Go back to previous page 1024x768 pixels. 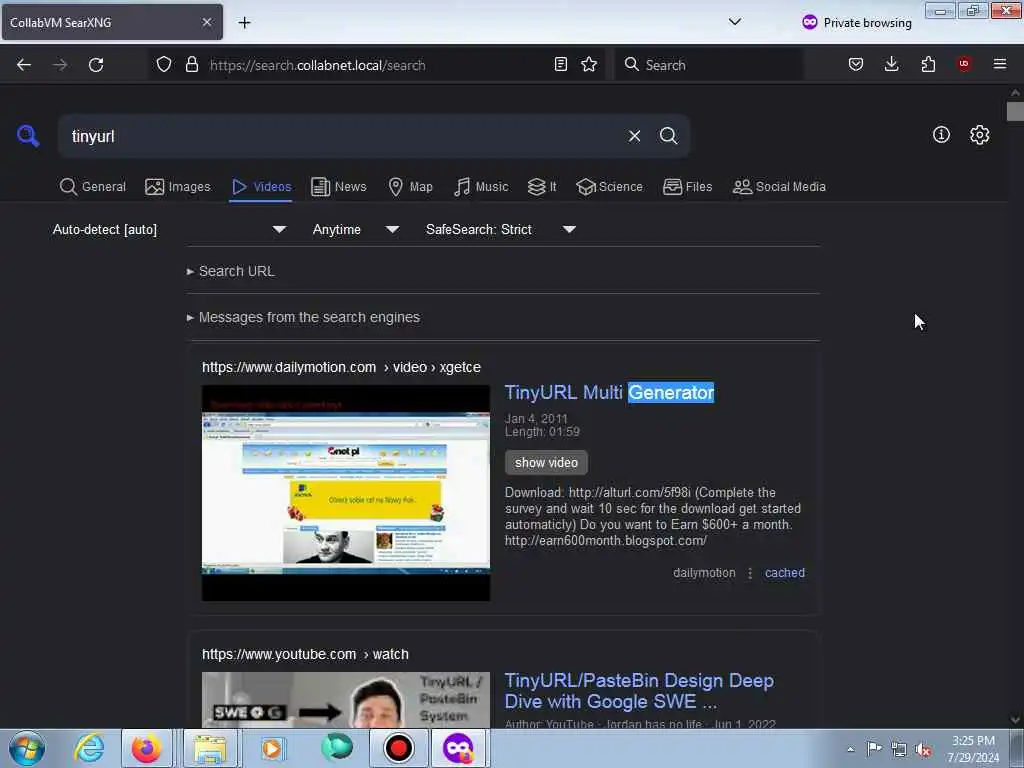[x=24, y=65]
